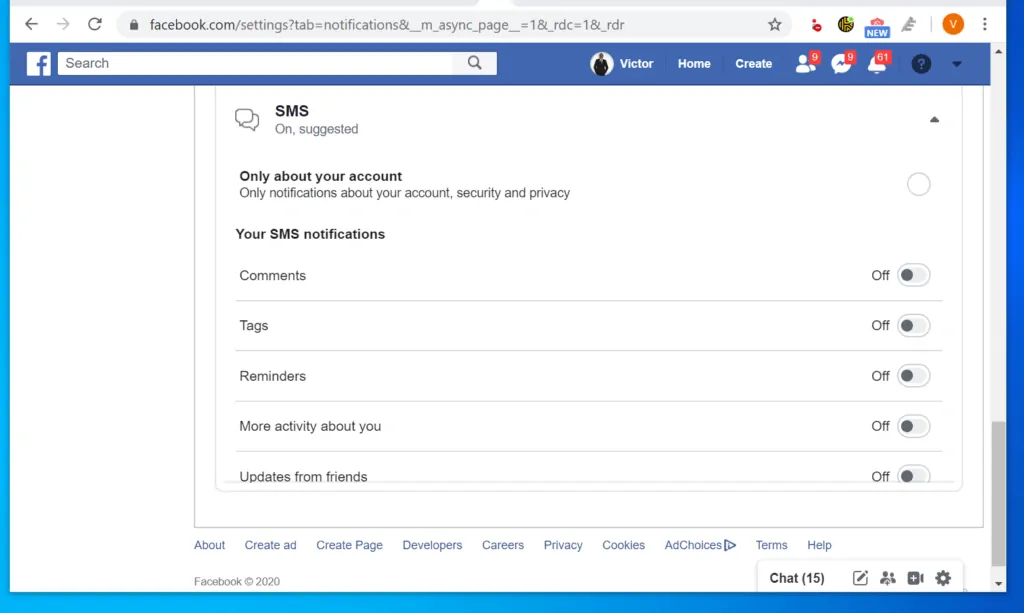This screenshot has width=1024, height=613.
Task: Start a video room from chat bar
Action: 915,578
